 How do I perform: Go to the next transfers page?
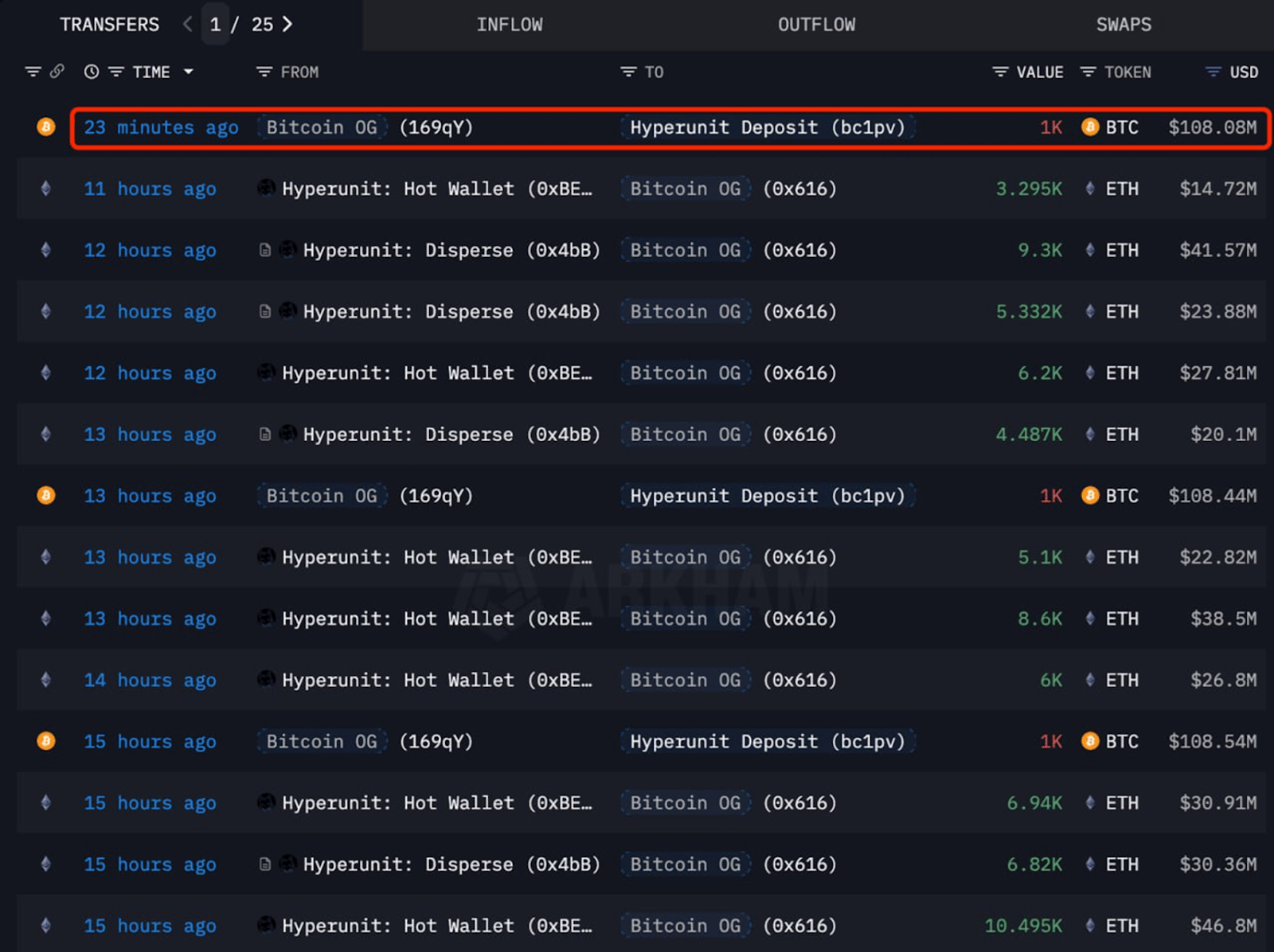(287, 25)
